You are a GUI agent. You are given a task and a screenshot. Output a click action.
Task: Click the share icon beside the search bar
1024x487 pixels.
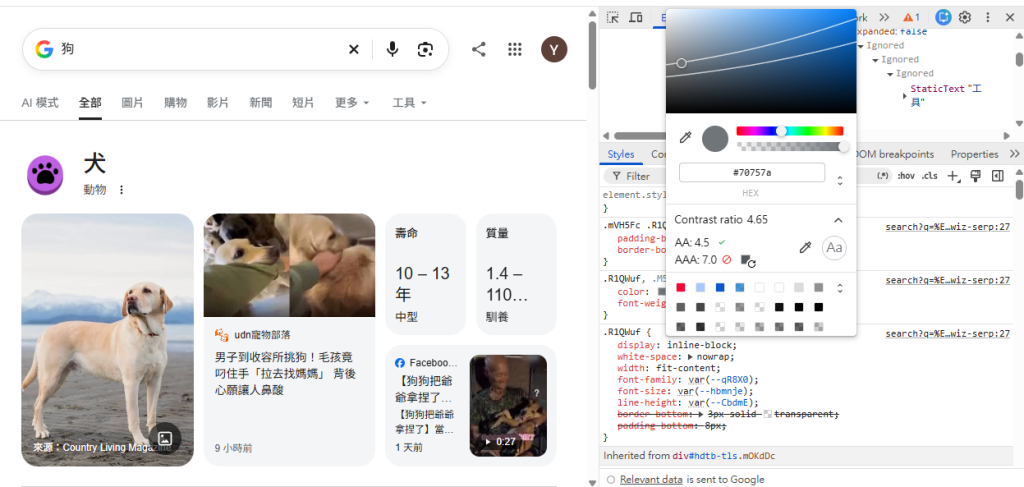pyautogui.click(x=479, y=50)
